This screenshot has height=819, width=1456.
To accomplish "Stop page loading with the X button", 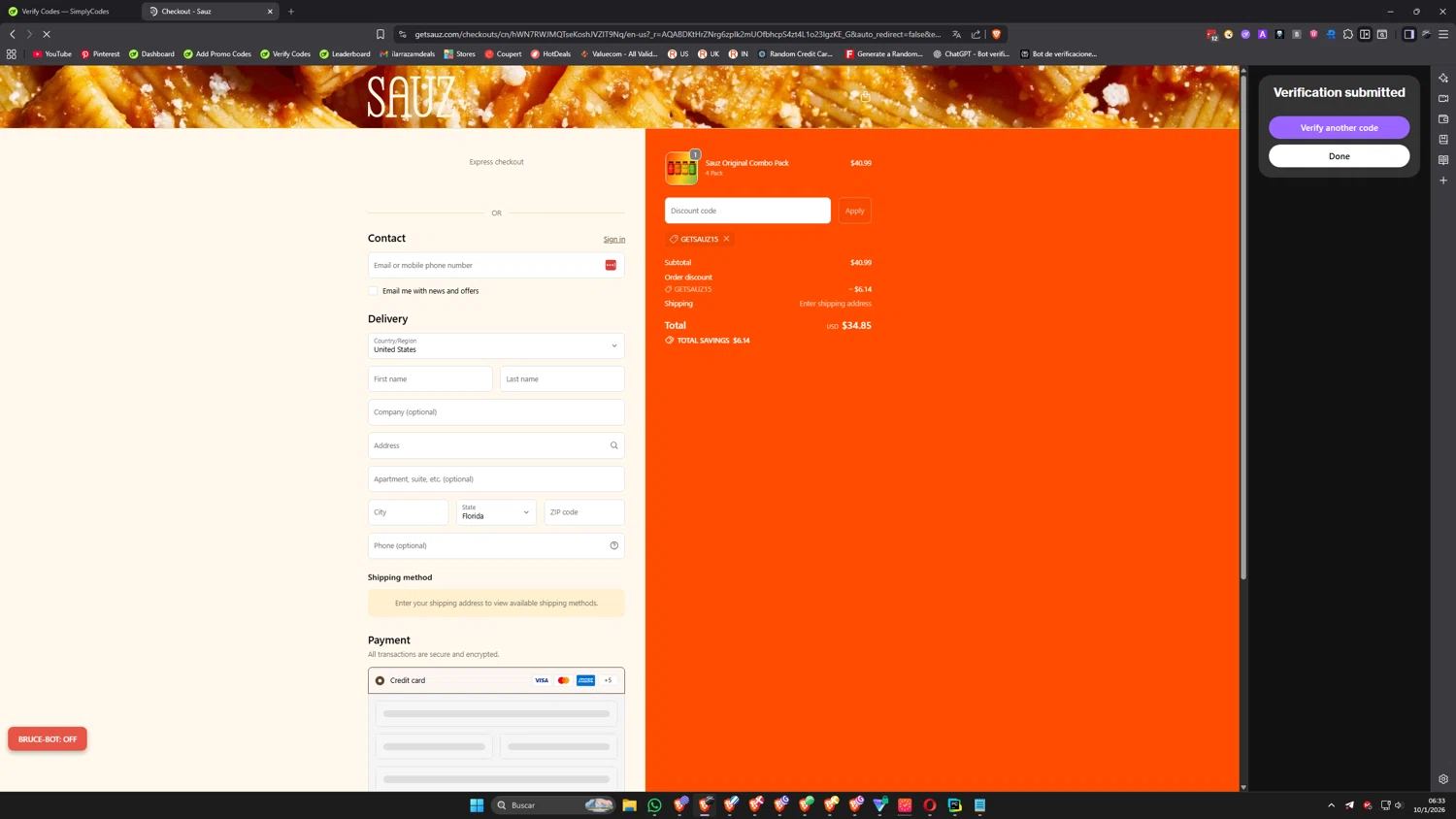I will point(47,34).
